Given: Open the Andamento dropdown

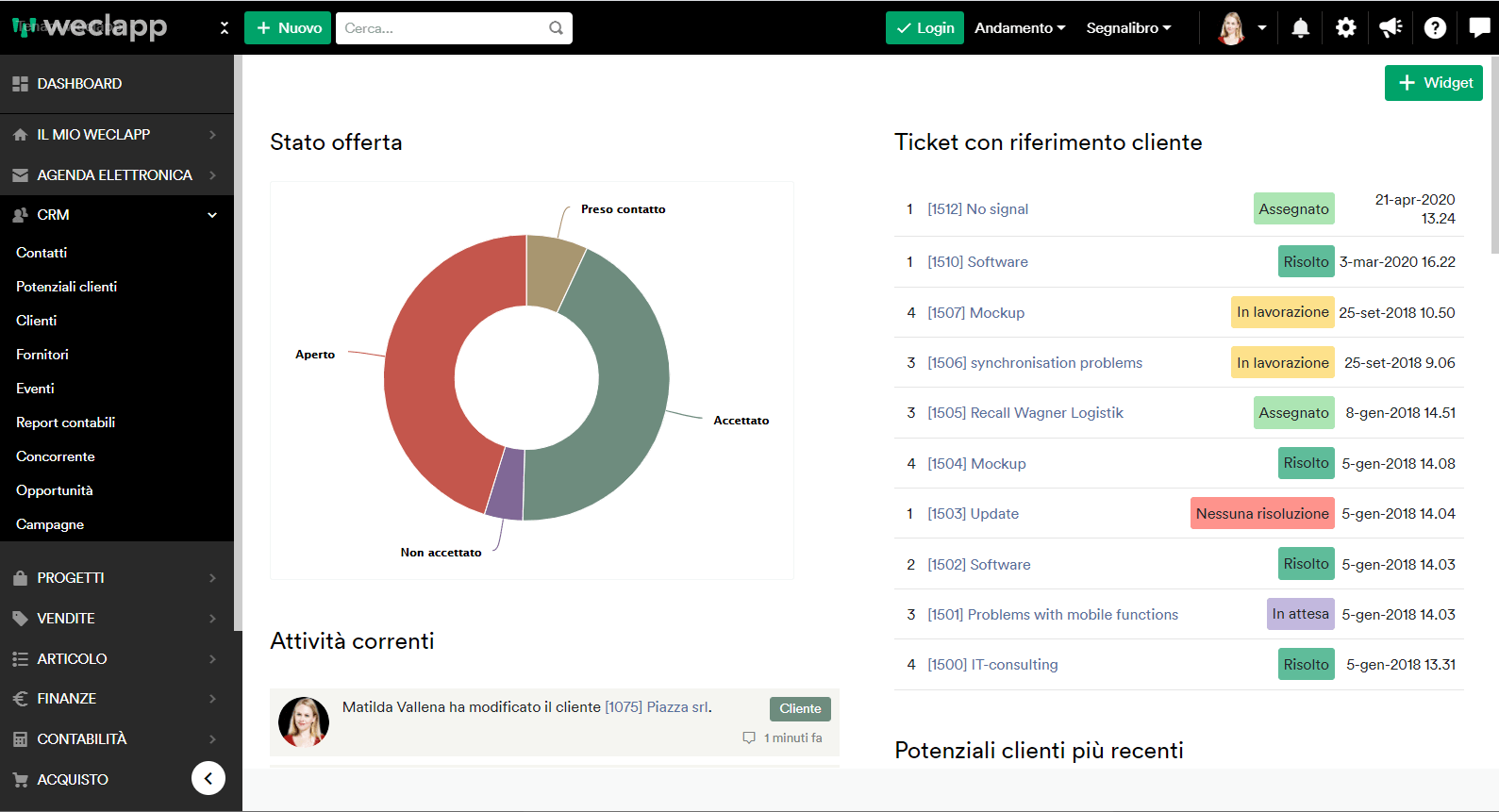Looking at the screenshot, I should coord(1020,28).
